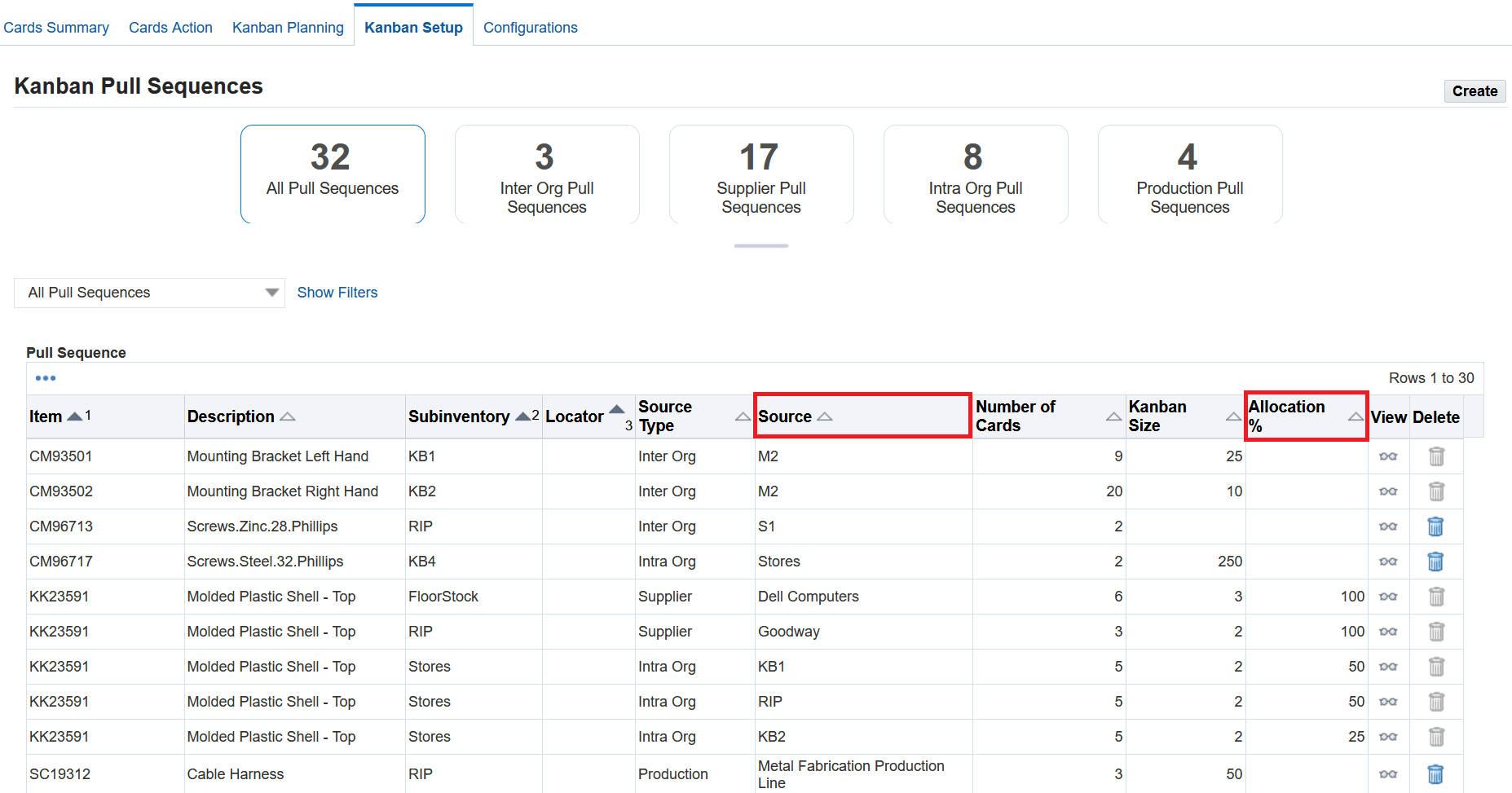The width and height of the screenshot is (1512, 793).
Task: Delete the CM96713 Screws pull sequence
Action: point(1435,526)
